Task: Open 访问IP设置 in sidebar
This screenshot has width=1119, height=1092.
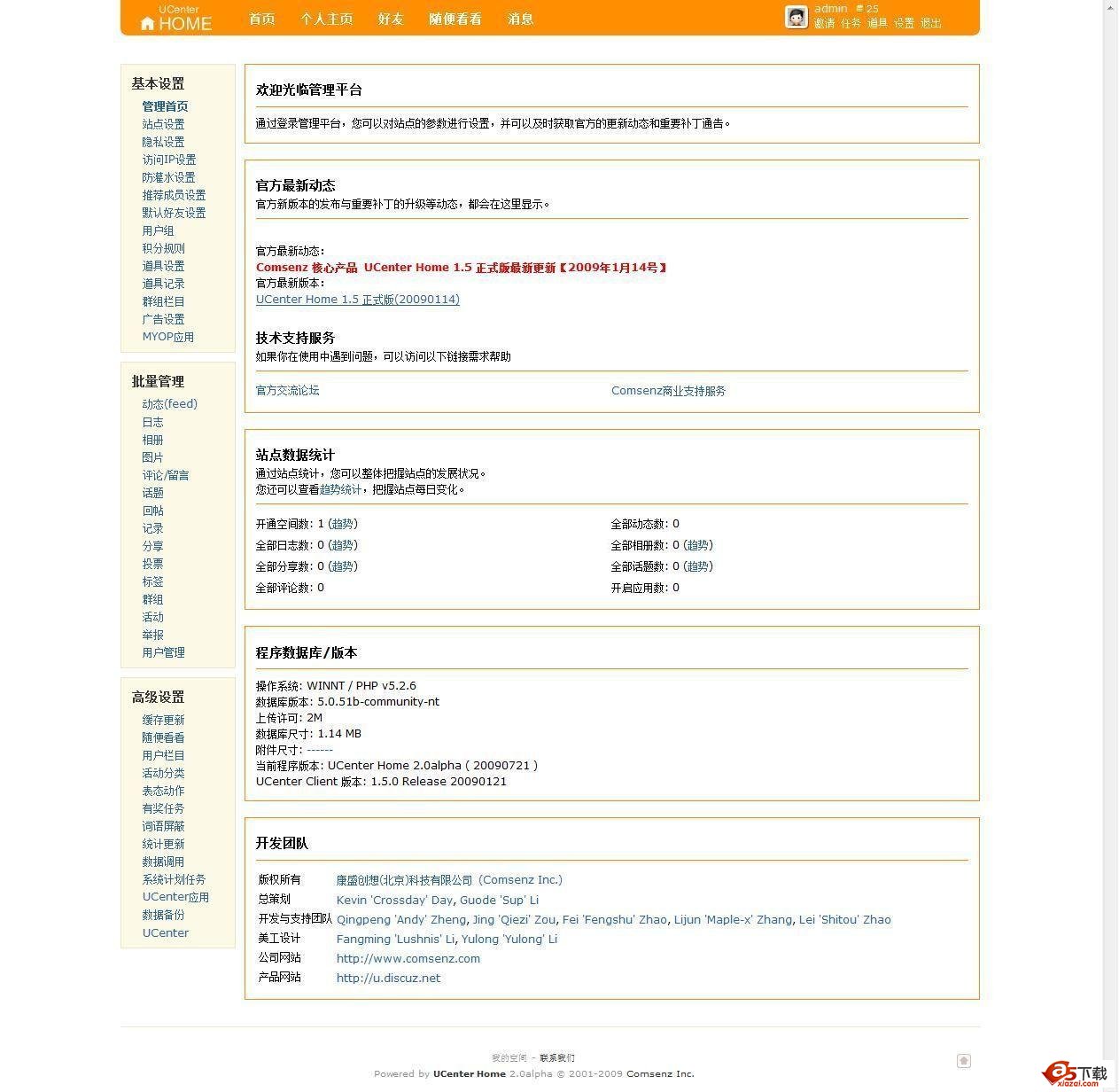Action: (169, 160)
